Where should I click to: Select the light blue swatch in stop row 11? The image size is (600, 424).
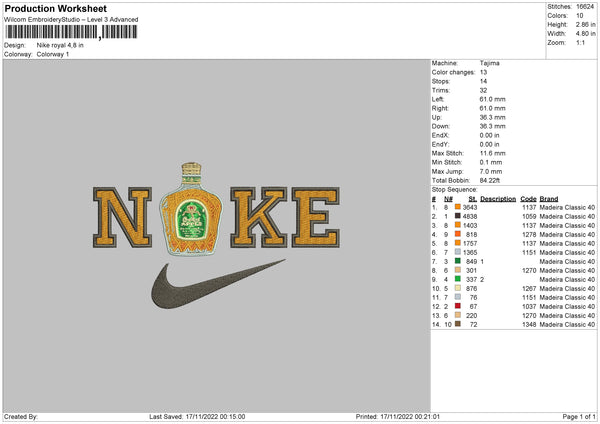458,297
